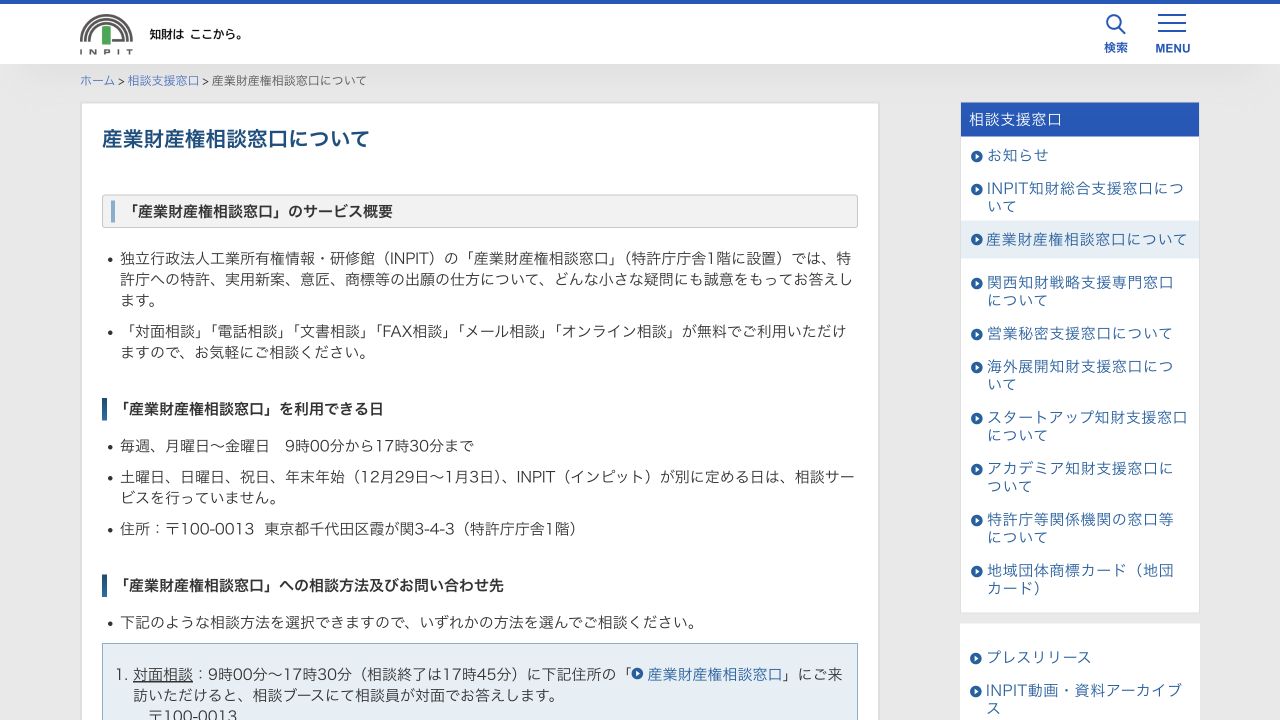This screenshot has width=1280, height=720.
Task: Click the arrow icon beside スタートアップ知財支援窓口
Action: 977,418
